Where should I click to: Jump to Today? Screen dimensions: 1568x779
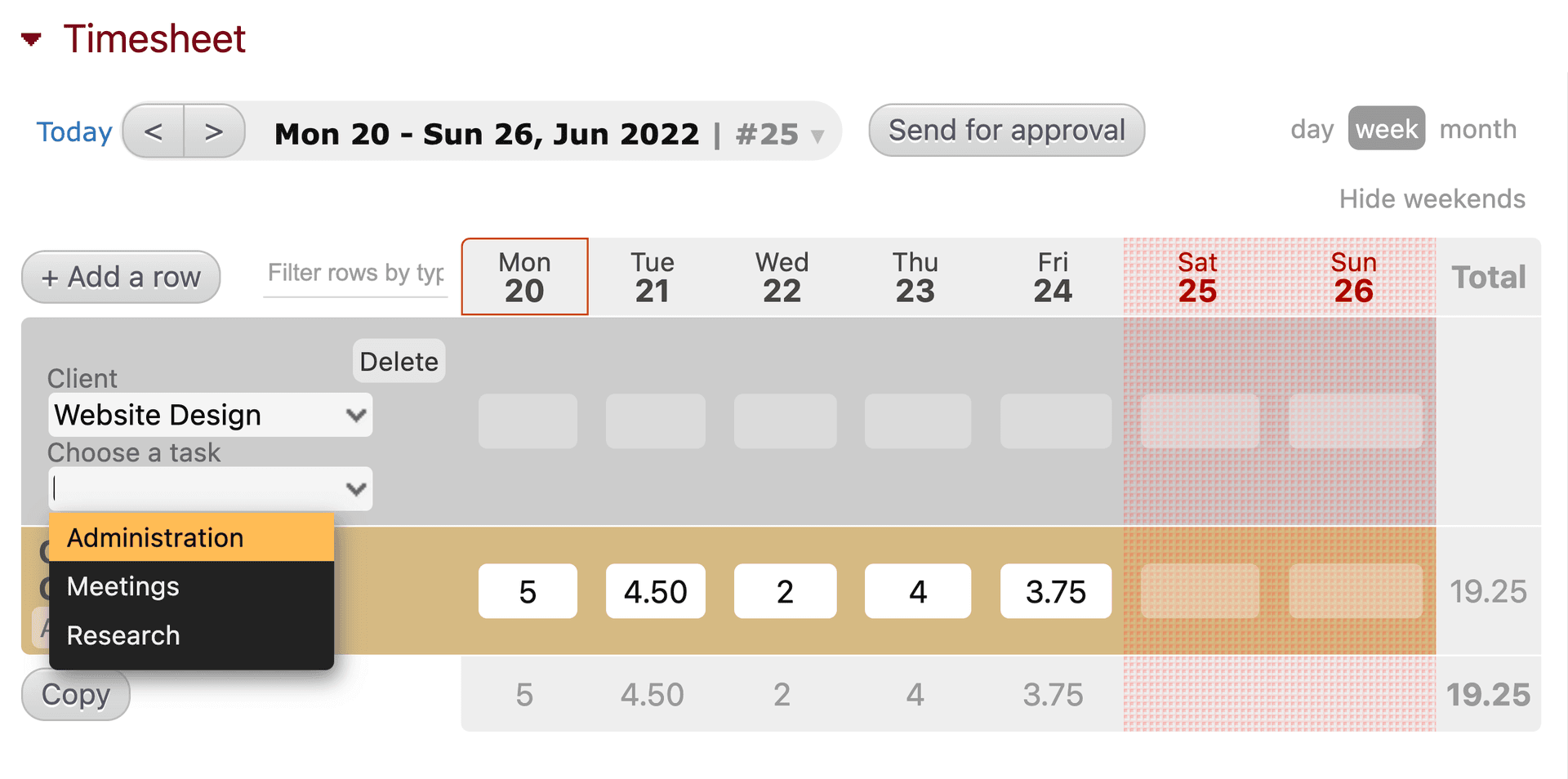point(73,131)
